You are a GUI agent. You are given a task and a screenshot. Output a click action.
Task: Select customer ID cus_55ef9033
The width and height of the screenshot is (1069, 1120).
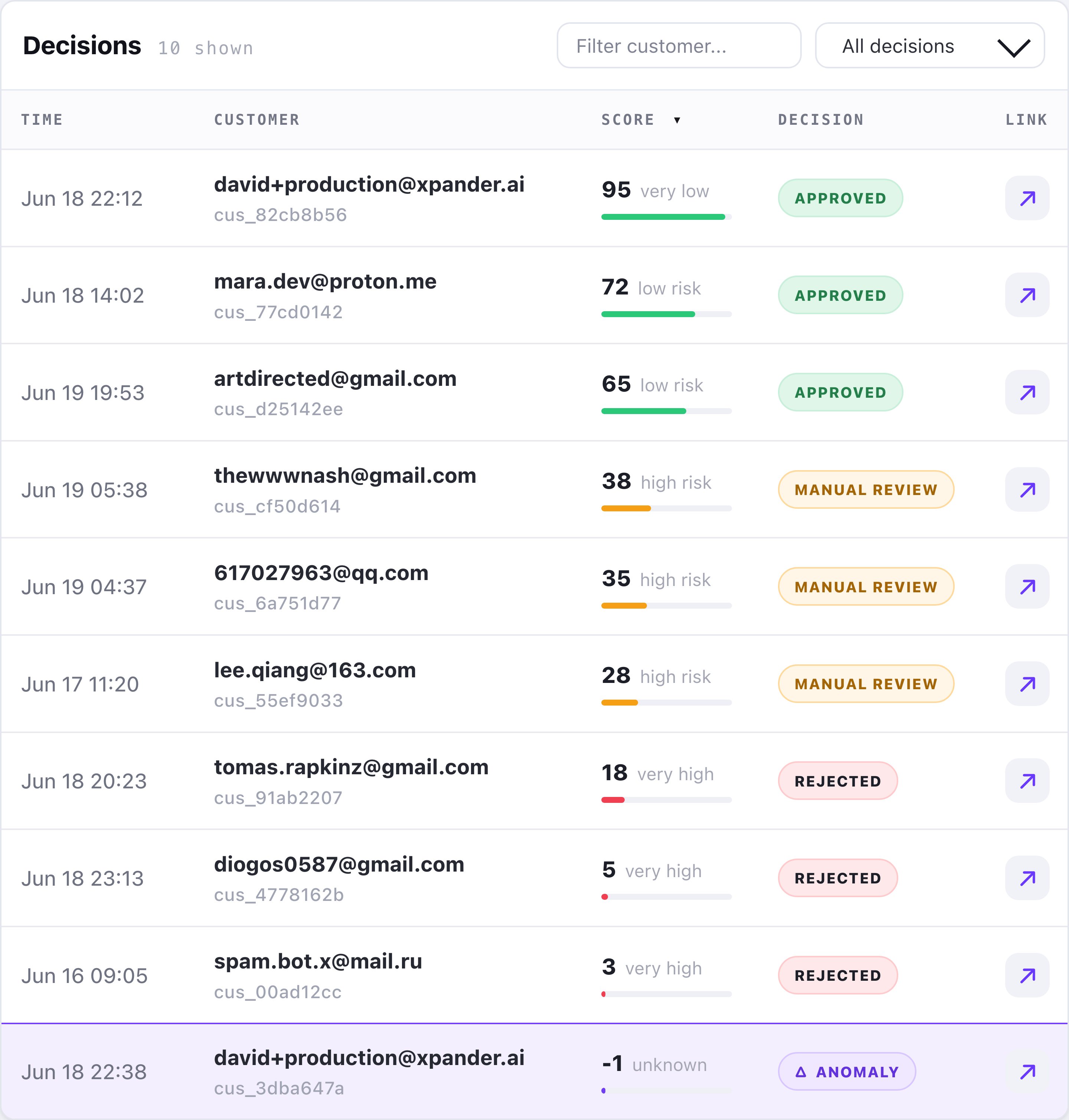pos(279,701)
